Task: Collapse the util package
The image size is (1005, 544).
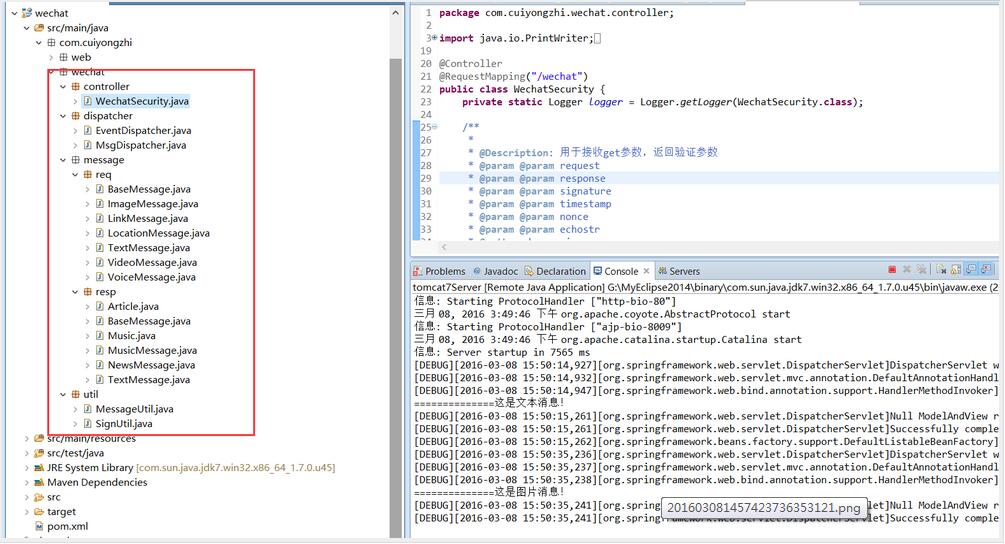Action: point(63,394)
